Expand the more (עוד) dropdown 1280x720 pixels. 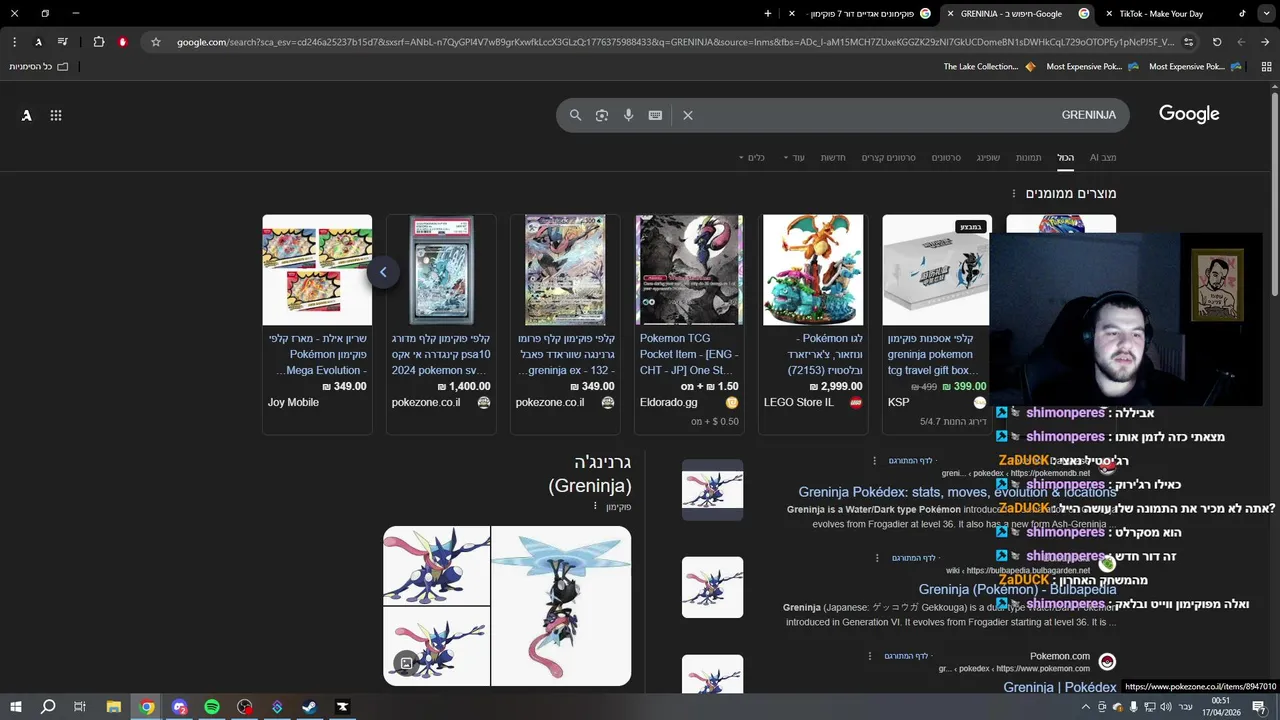[794, 158]
